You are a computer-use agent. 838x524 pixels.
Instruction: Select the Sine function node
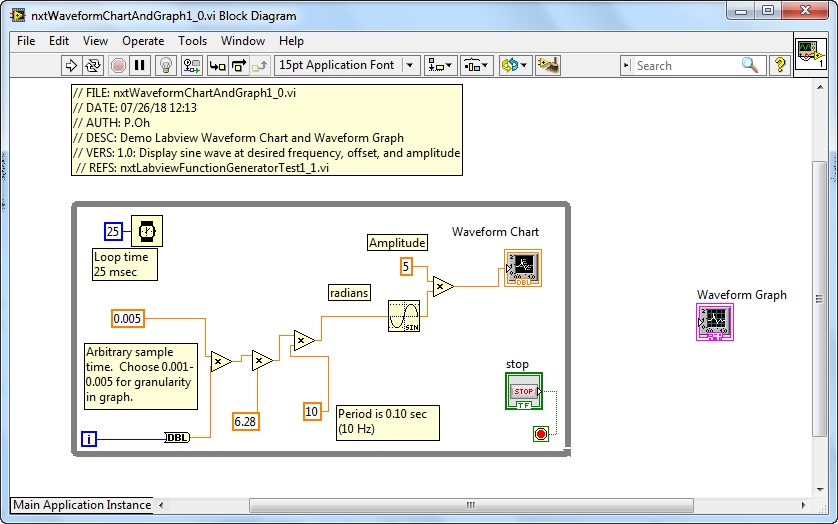click(x=404, y=316)
